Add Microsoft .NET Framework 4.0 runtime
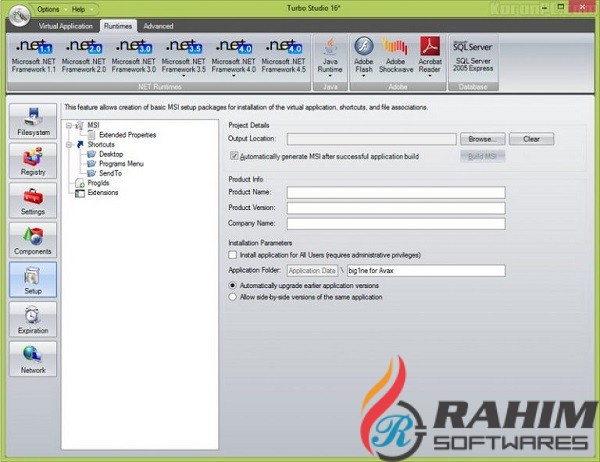The image size is (600, 462). pyautogui.click(x=233, y=55)
